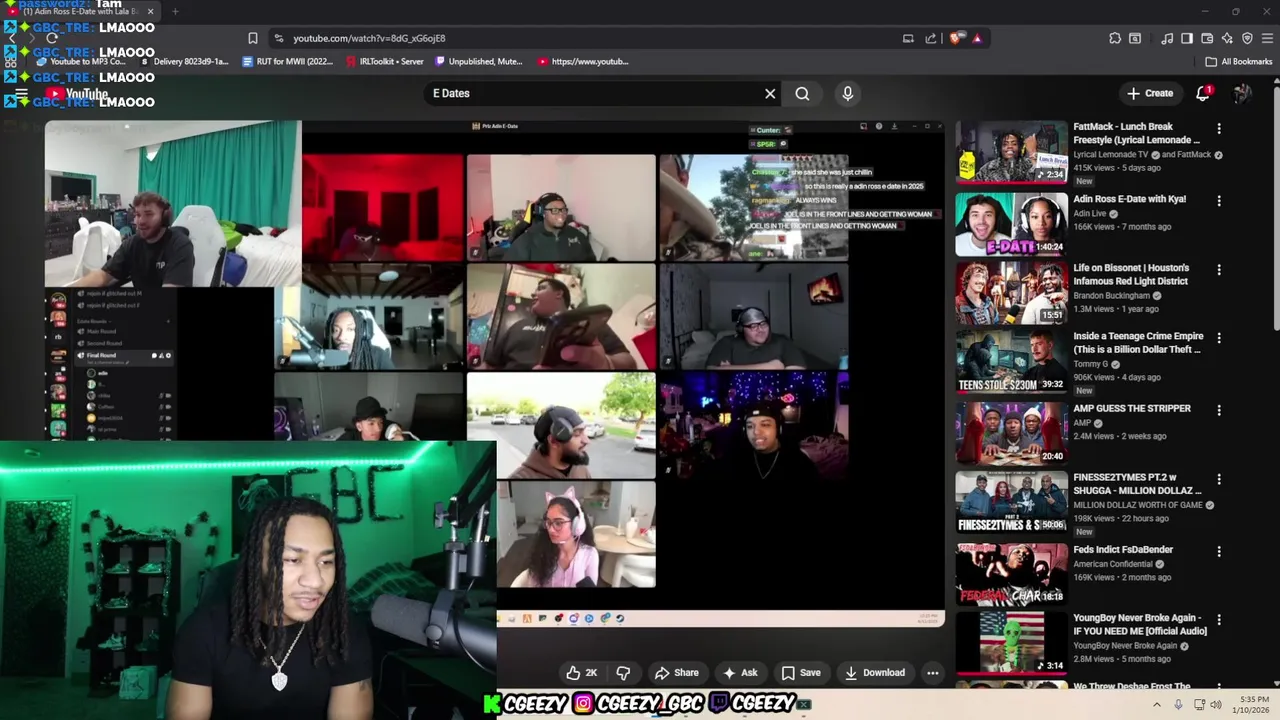Open options for AMP GUESS THE STRIPPER

tap(1218, 410)
